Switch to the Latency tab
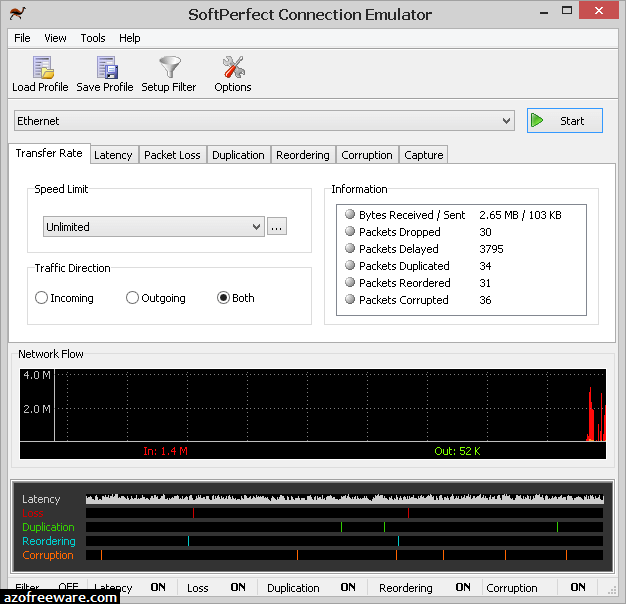Viewport: 626px width, 604px height. pos(113,155)
